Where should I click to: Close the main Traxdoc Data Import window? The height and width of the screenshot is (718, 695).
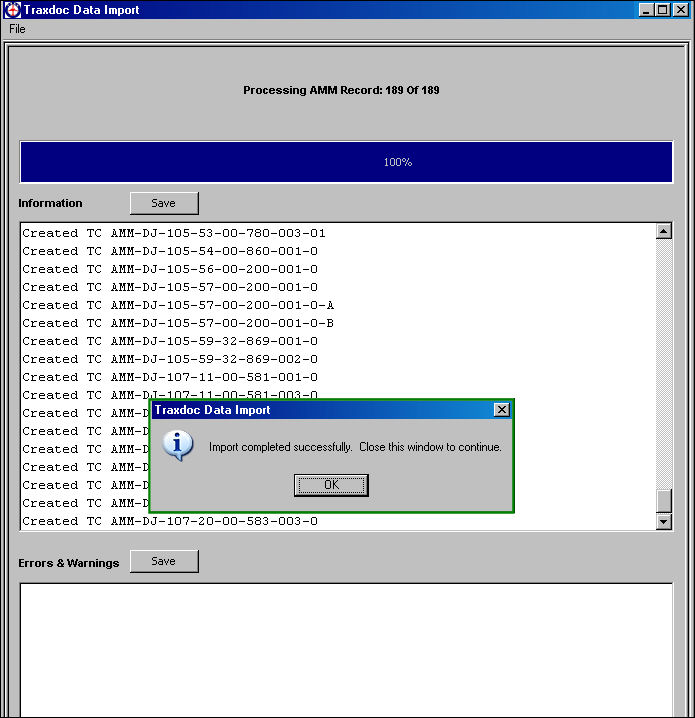click(x=681, y=10)
